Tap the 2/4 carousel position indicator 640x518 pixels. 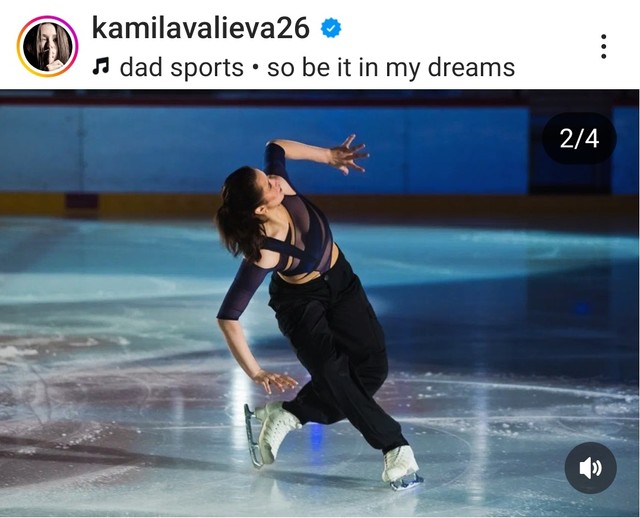pos(579,139)
